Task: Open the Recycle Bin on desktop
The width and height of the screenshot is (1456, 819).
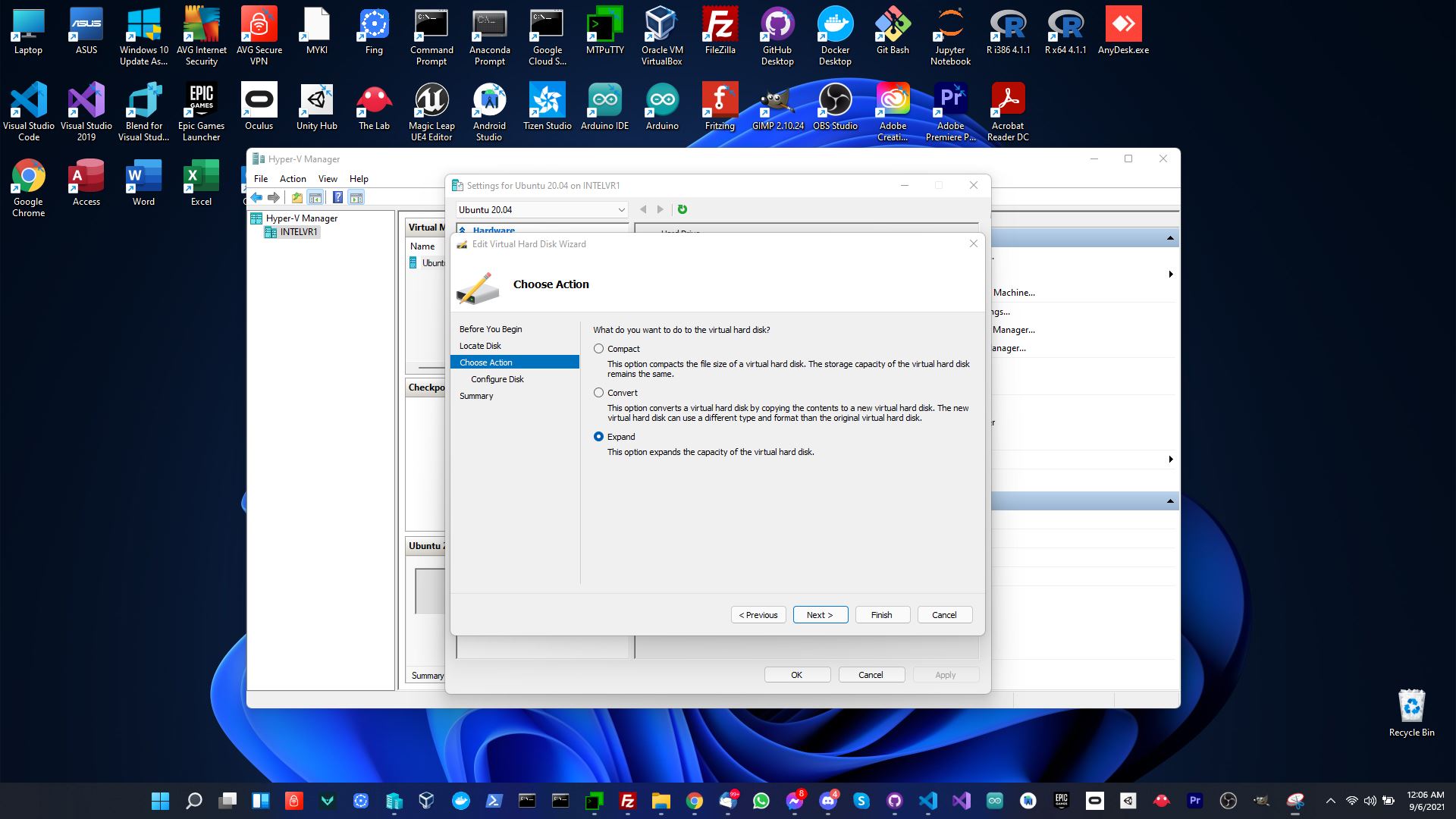Action: coord(1411,712)
